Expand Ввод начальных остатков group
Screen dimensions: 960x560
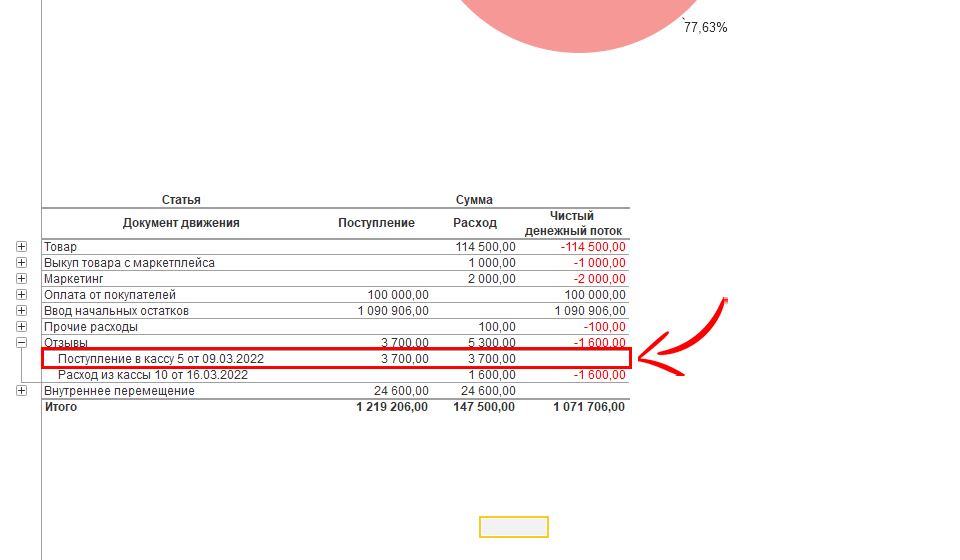[22, 311]
